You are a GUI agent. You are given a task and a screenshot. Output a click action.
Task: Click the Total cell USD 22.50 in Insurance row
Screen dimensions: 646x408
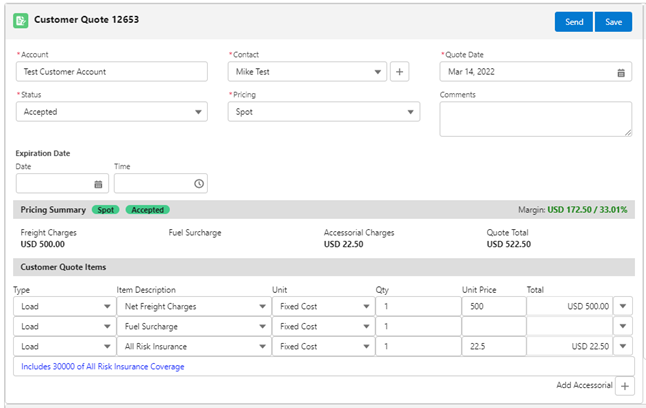pos(569,346)
